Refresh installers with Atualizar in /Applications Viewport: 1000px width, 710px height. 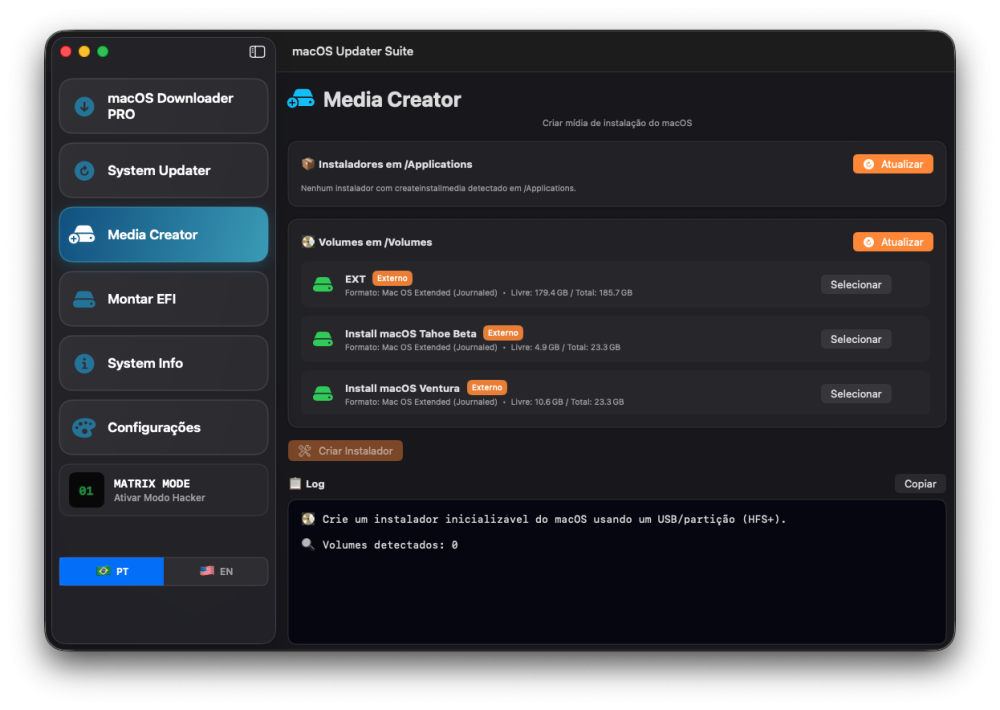click(x=893, y=164)
